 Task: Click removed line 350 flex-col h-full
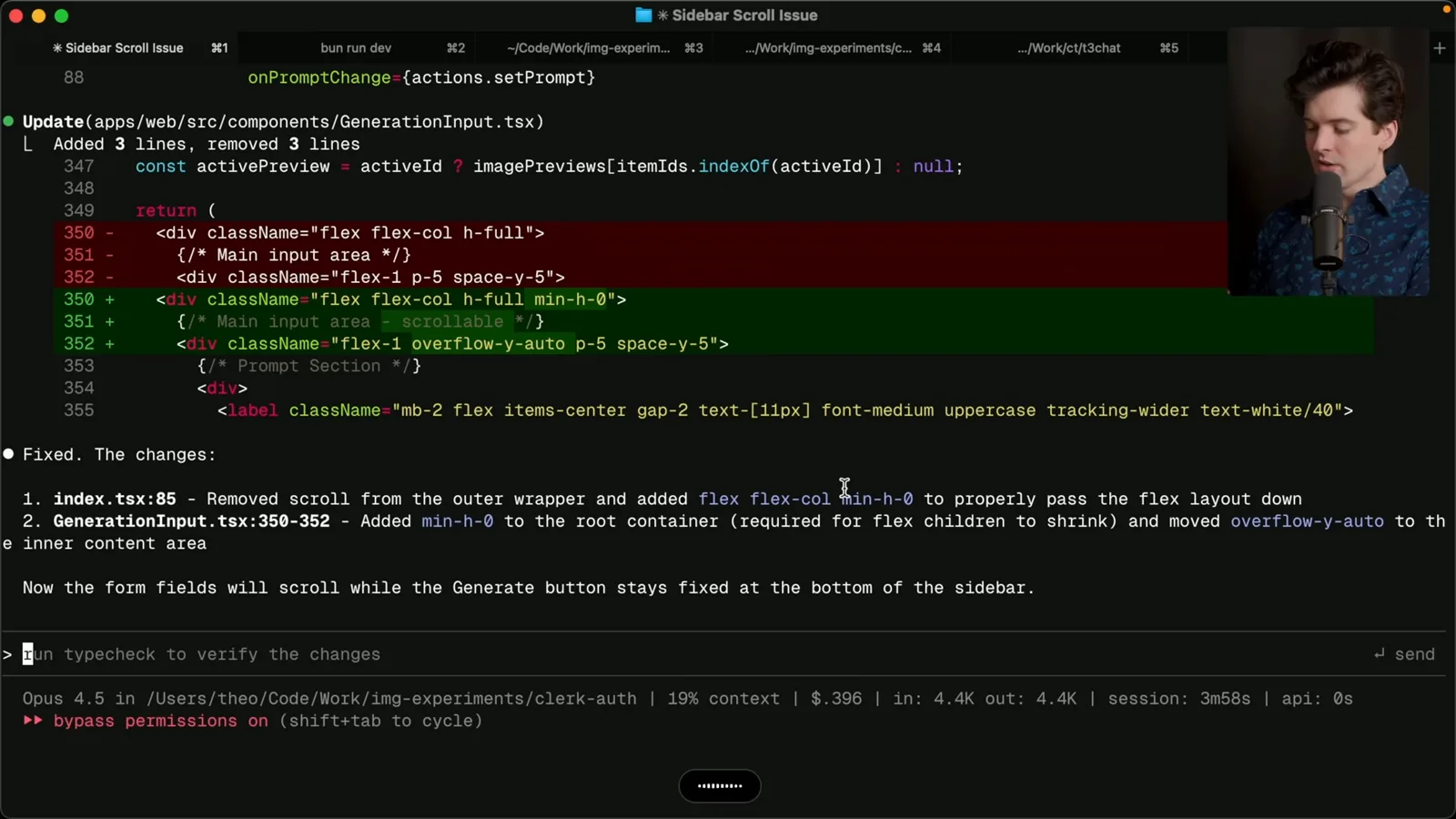(x=349, y=233)
